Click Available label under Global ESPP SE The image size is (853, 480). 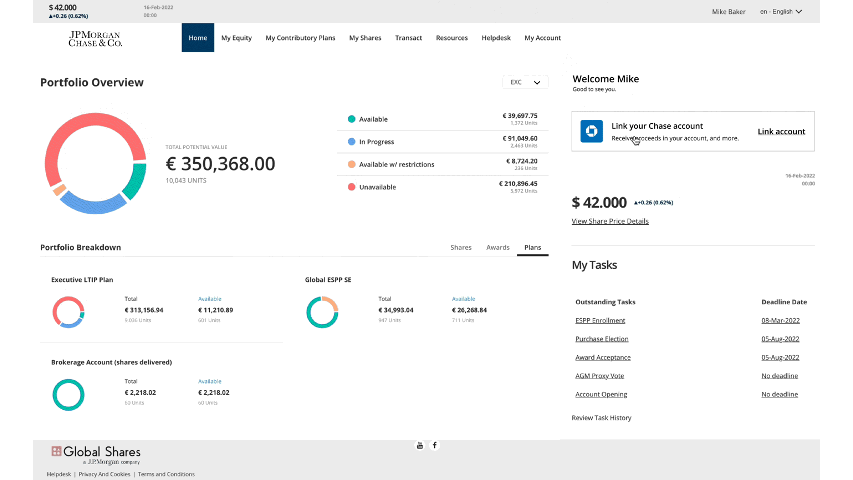click(463, 299)
